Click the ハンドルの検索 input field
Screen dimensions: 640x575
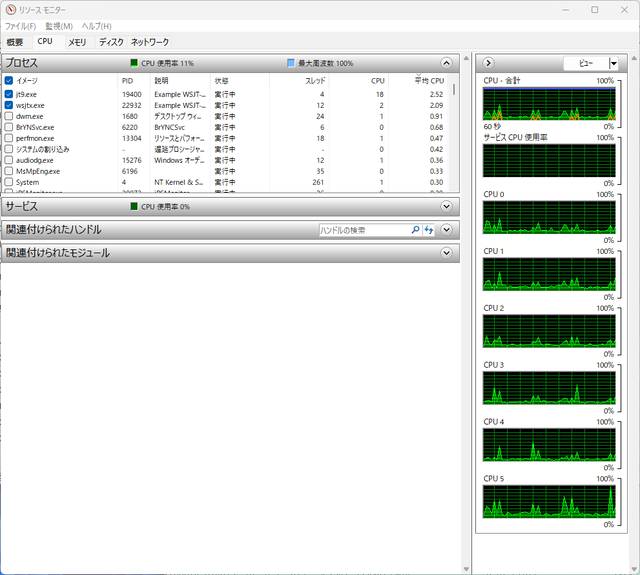[364, 230]
